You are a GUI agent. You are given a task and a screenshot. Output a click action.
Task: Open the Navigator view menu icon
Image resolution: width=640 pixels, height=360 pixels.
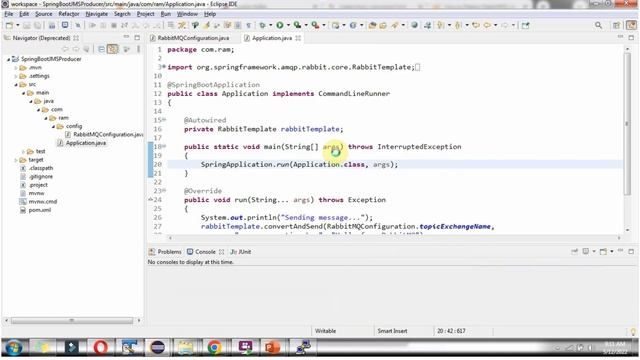(138, 49)
